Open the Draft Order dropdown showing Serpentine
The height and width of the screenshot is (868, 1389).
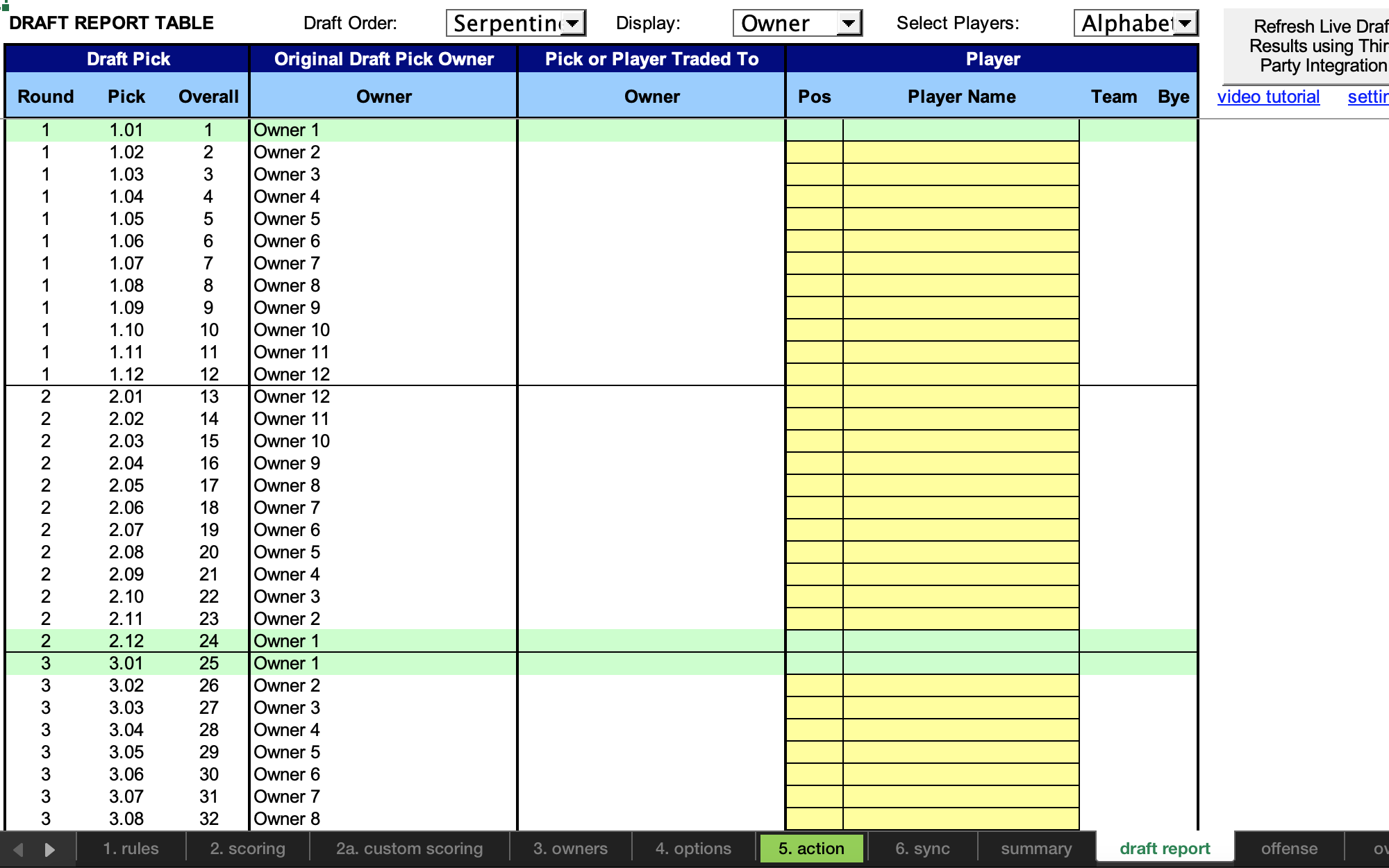[x=574, y=22]
